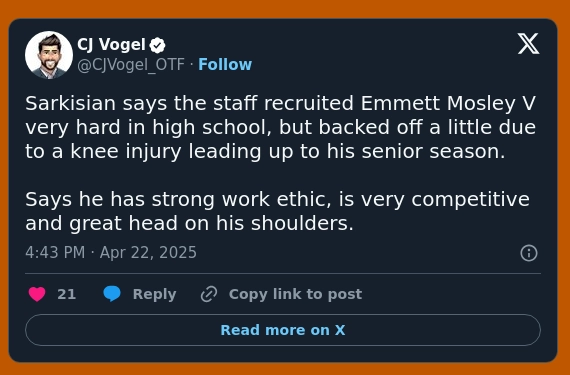Click the 21 likes count
The image size is (570, 375).
67,294
